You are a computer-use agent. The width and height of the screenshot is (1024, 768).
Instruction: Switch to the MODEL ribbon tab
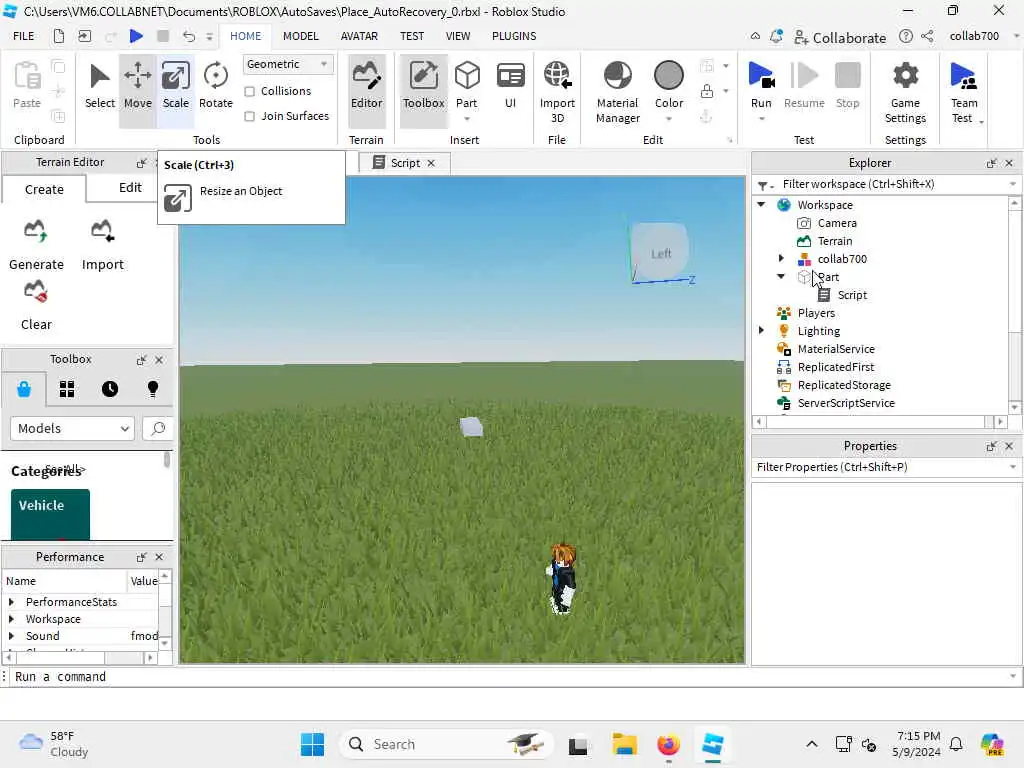click(300, 36)
